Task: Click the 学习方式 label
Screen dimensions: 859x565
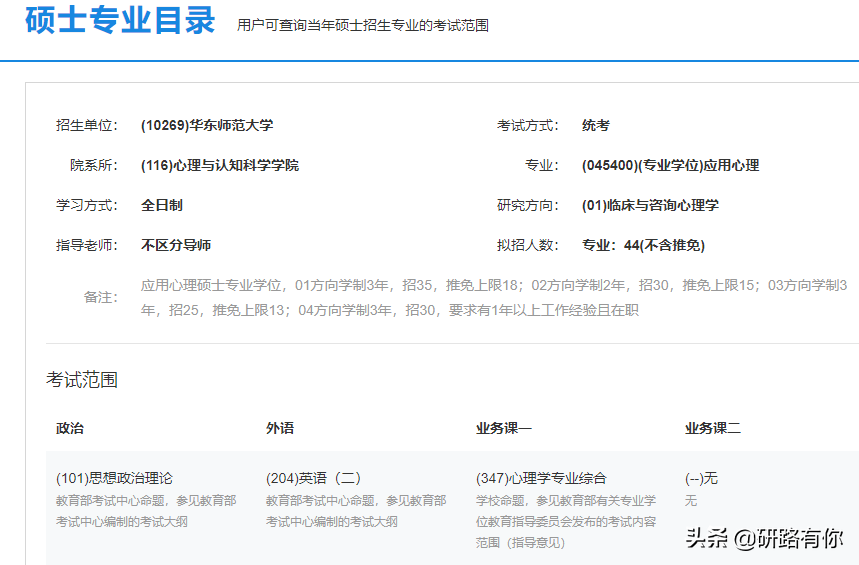Action: (87, 206)
